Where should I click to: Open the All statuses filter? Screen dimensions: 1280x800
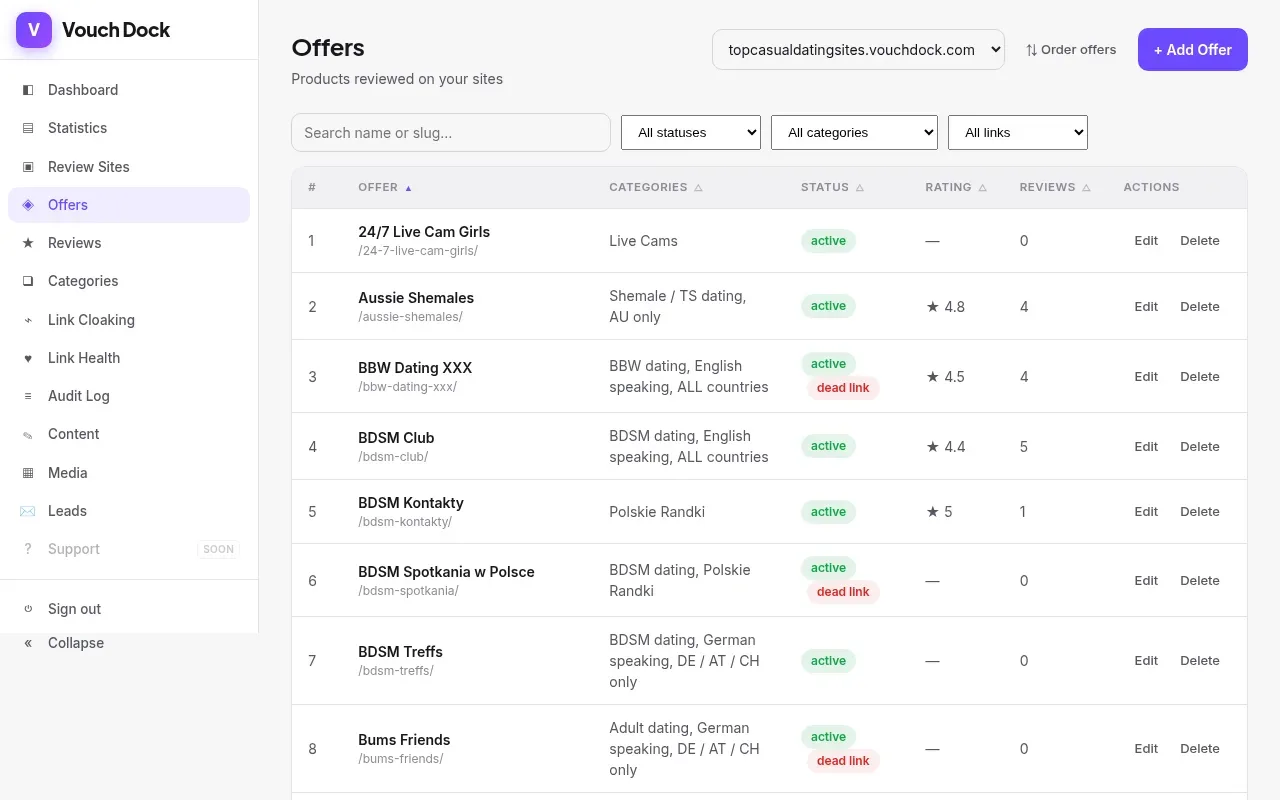click(x=691, y=132)
